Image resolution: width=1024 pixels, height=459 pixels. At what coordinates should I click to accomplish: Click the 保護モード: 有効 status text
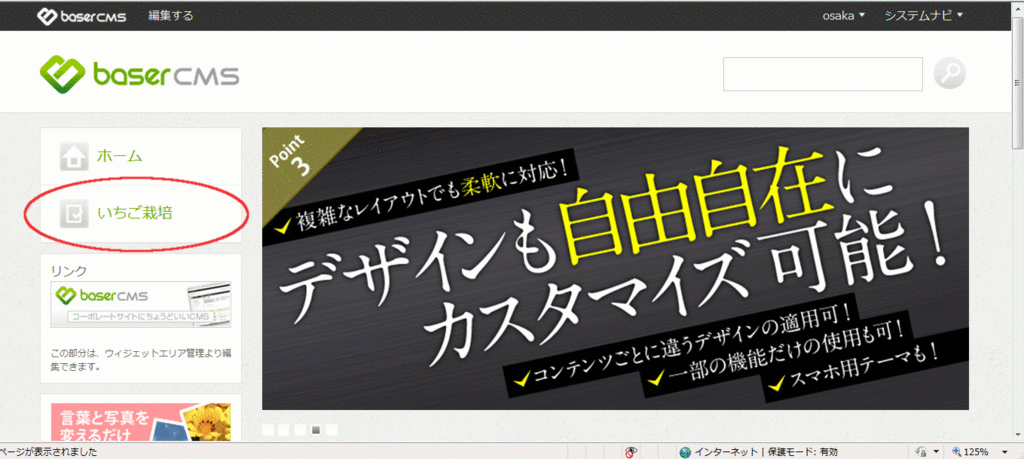[801, 452]
